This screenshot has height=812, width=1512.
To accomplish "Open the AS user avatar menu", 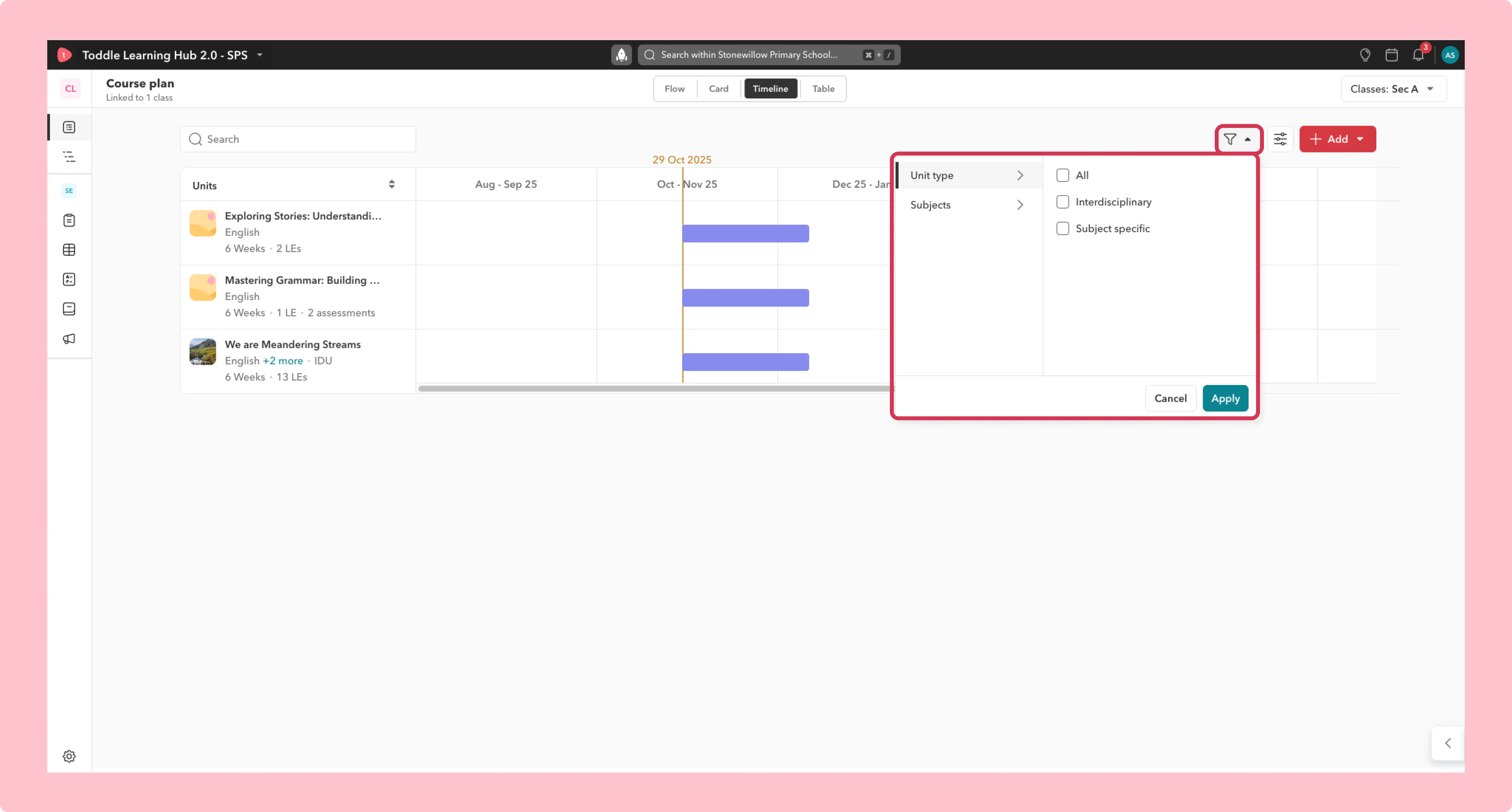I will click(x=1450, y=55).
